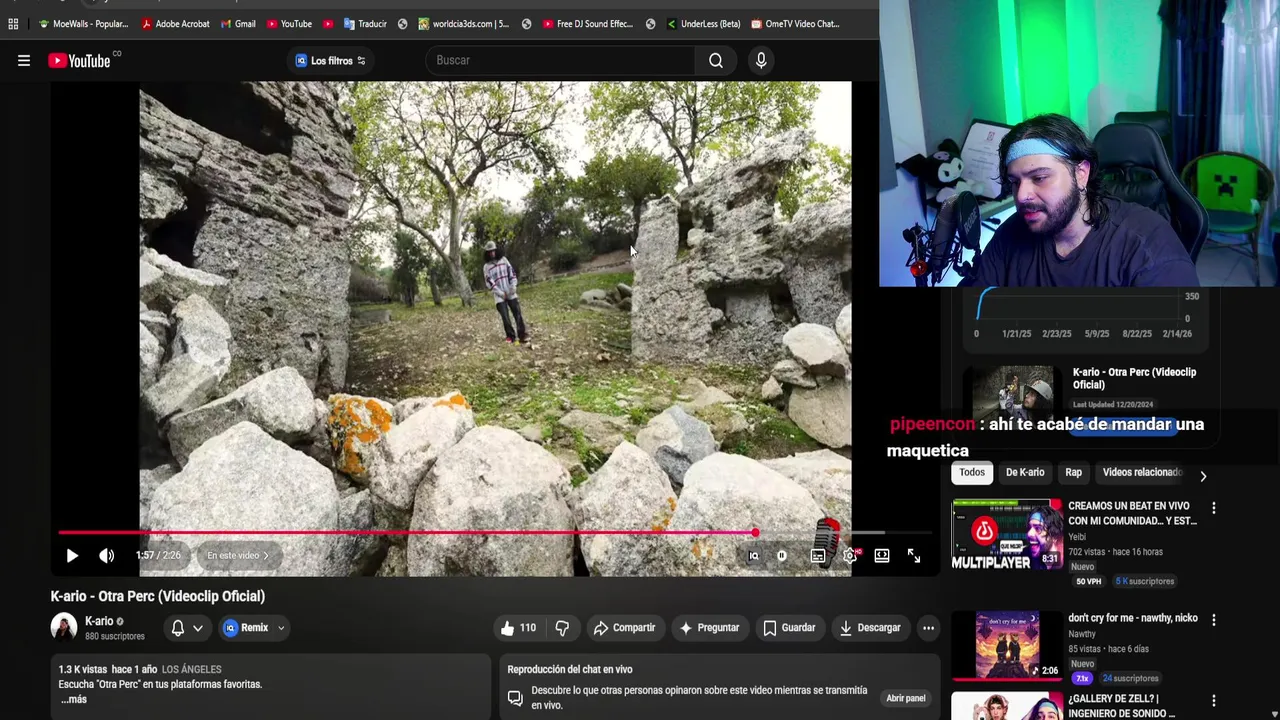The height and width of the screenshot is (720, 1280).
Task: Click the '7.1x' multiplier badge
Action: click(1082, 678)
